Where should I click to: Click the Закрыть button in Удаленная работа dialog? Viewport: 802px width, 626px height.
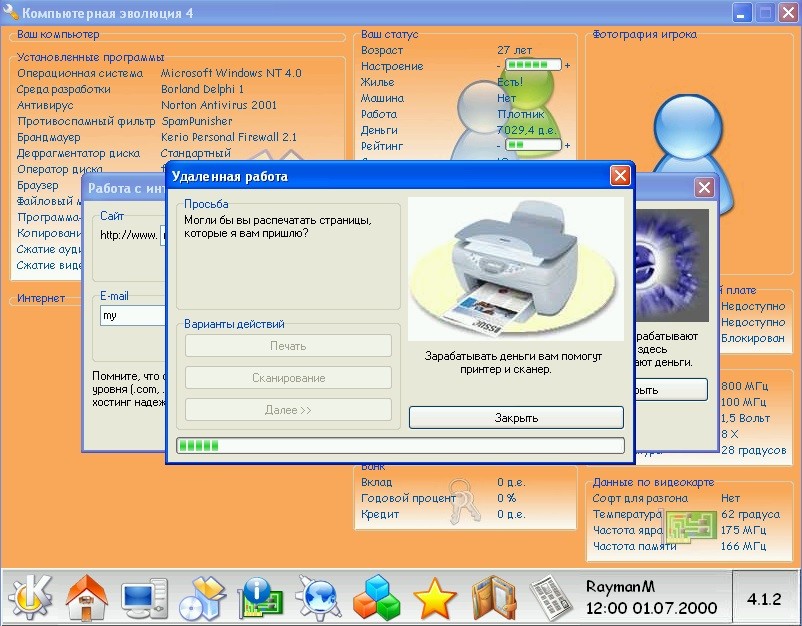tap(516, 417)
